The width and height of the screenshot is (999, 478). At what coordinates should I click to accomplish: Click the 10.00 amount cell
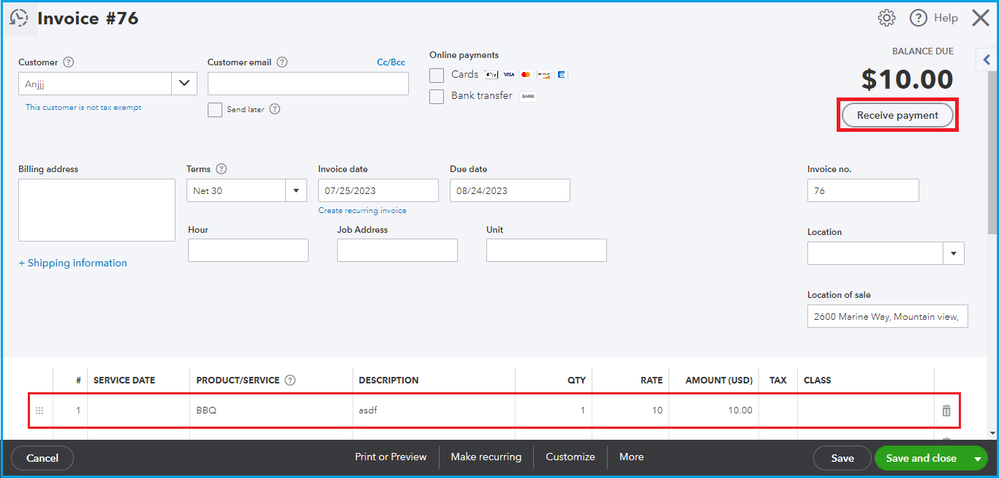(714, 410)
